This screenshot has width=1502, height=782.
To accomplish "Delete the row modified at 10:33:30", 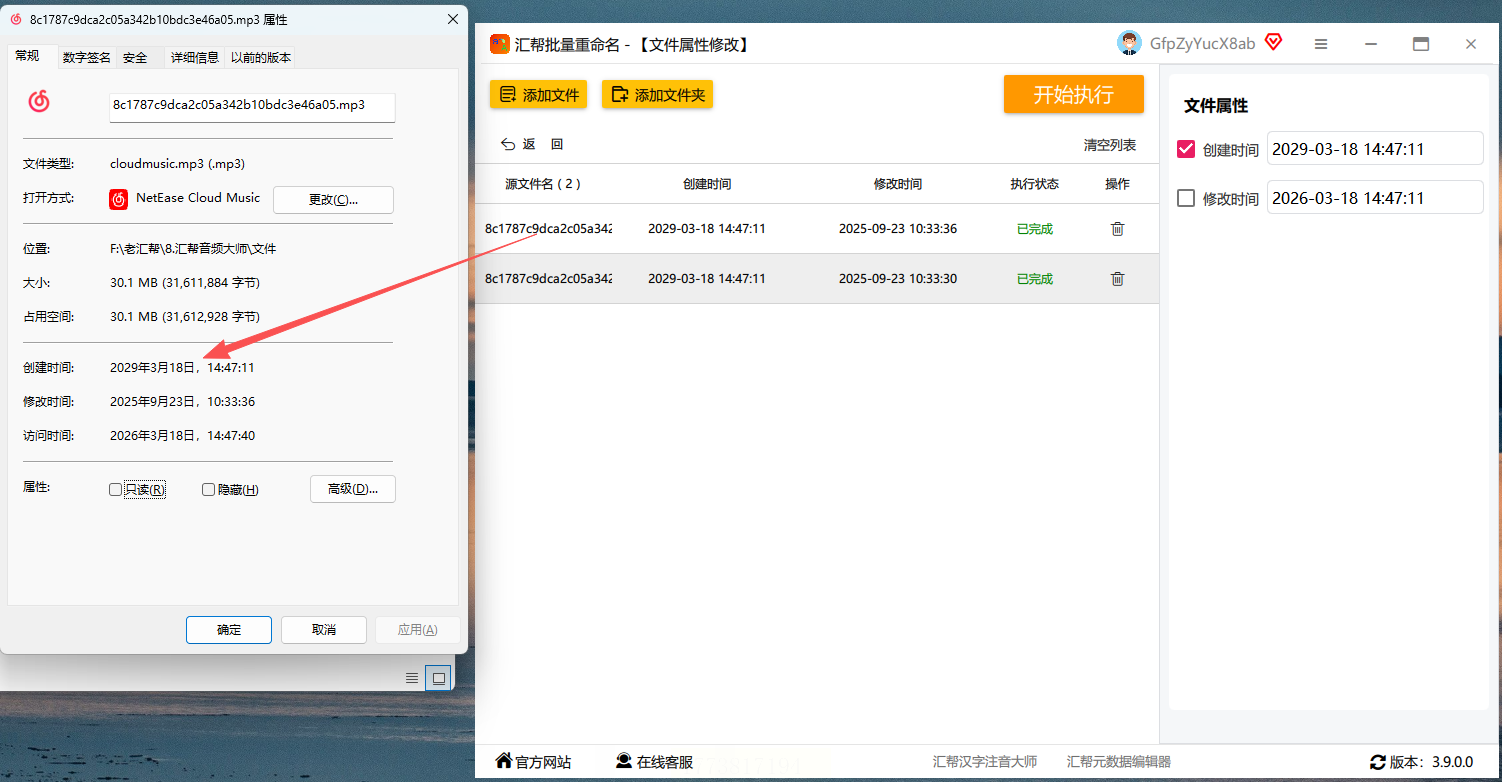I will [x=1117, y=279].
